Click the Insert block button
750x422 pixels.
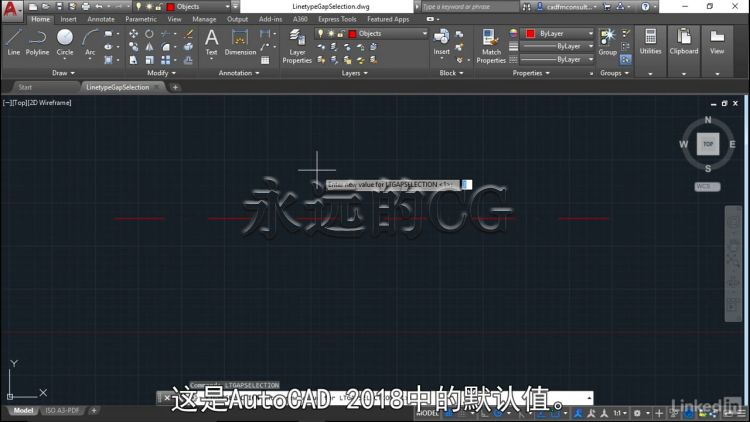pyautogui.click(x=441, y=42)
